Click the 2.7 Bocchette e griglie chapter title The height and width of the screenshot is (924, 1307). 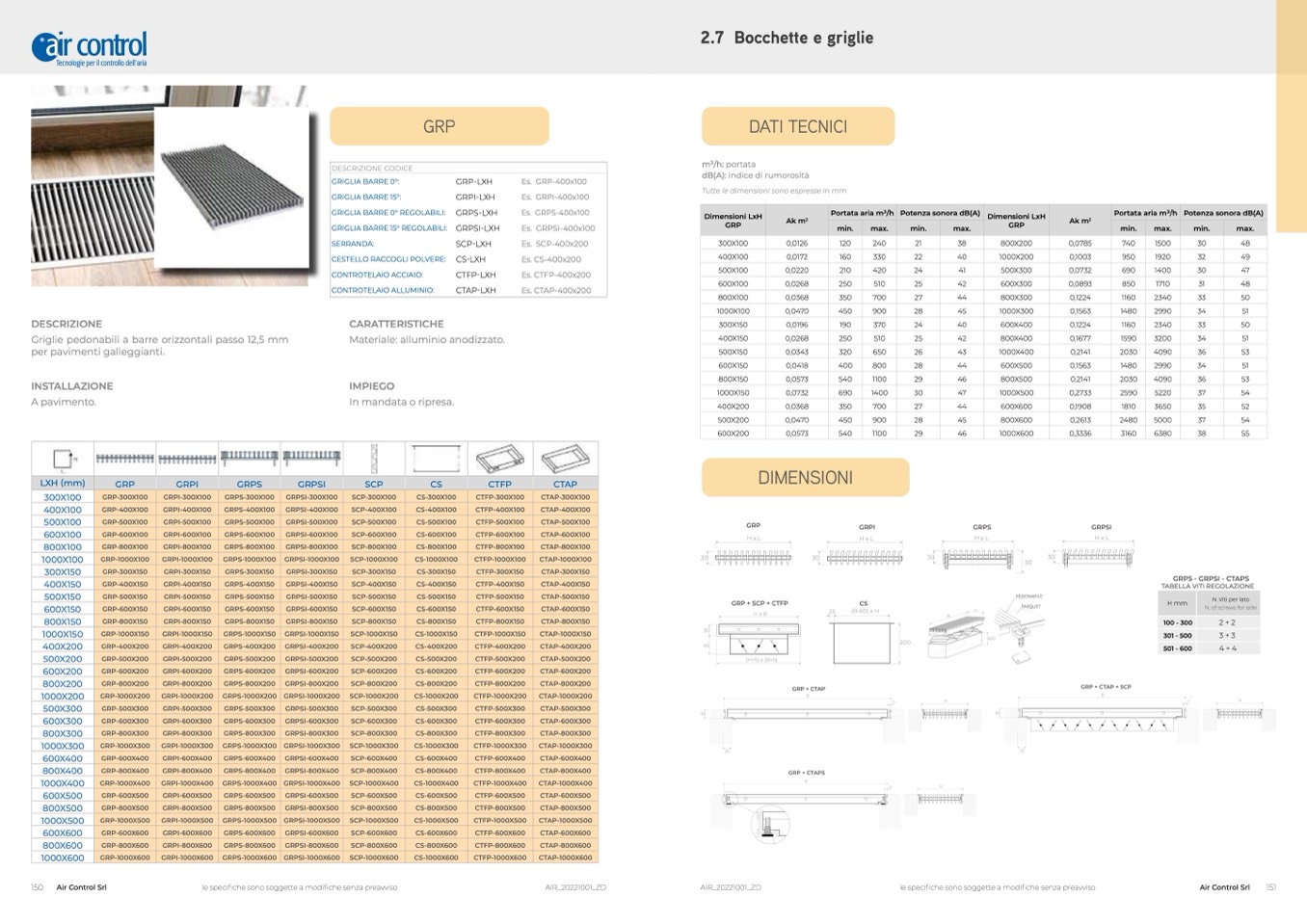coord(787,38)
